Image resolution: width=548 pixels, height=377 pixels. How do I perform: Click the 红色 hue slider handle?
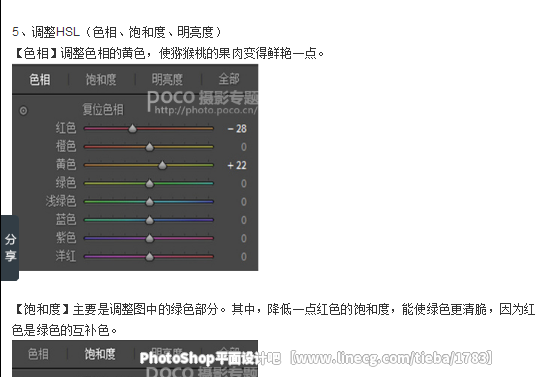click(132, 129)
